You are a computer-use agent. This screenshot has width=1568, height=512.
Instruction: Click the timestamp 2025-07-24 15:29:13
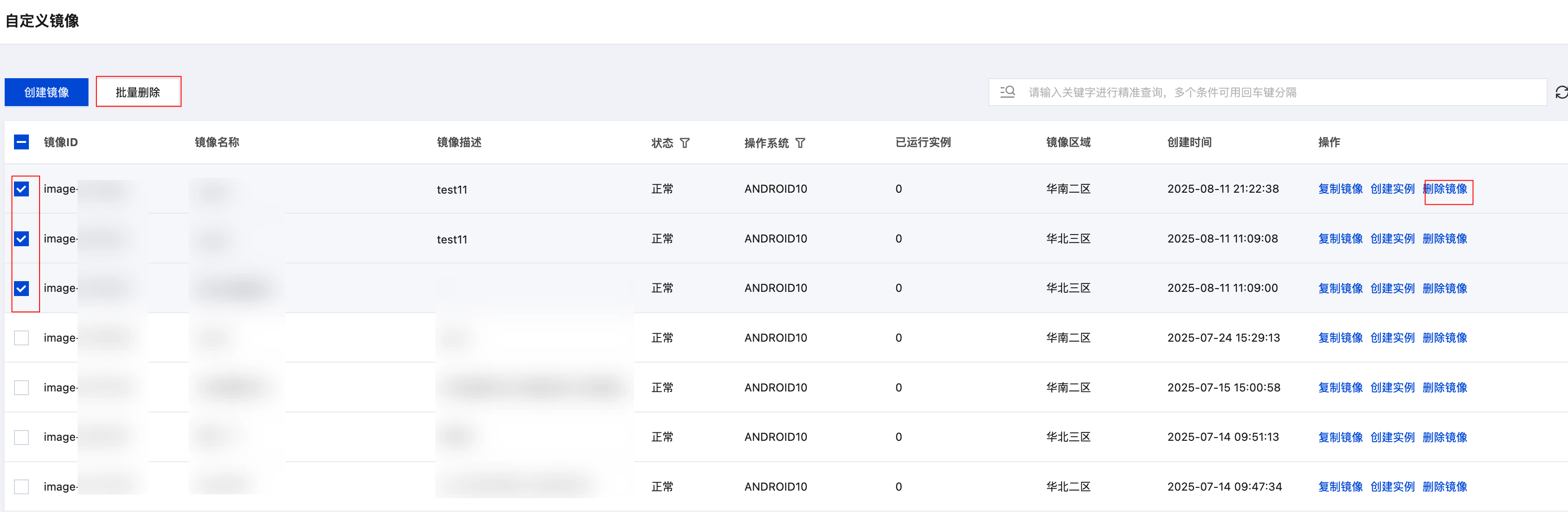click(1223, 337)
